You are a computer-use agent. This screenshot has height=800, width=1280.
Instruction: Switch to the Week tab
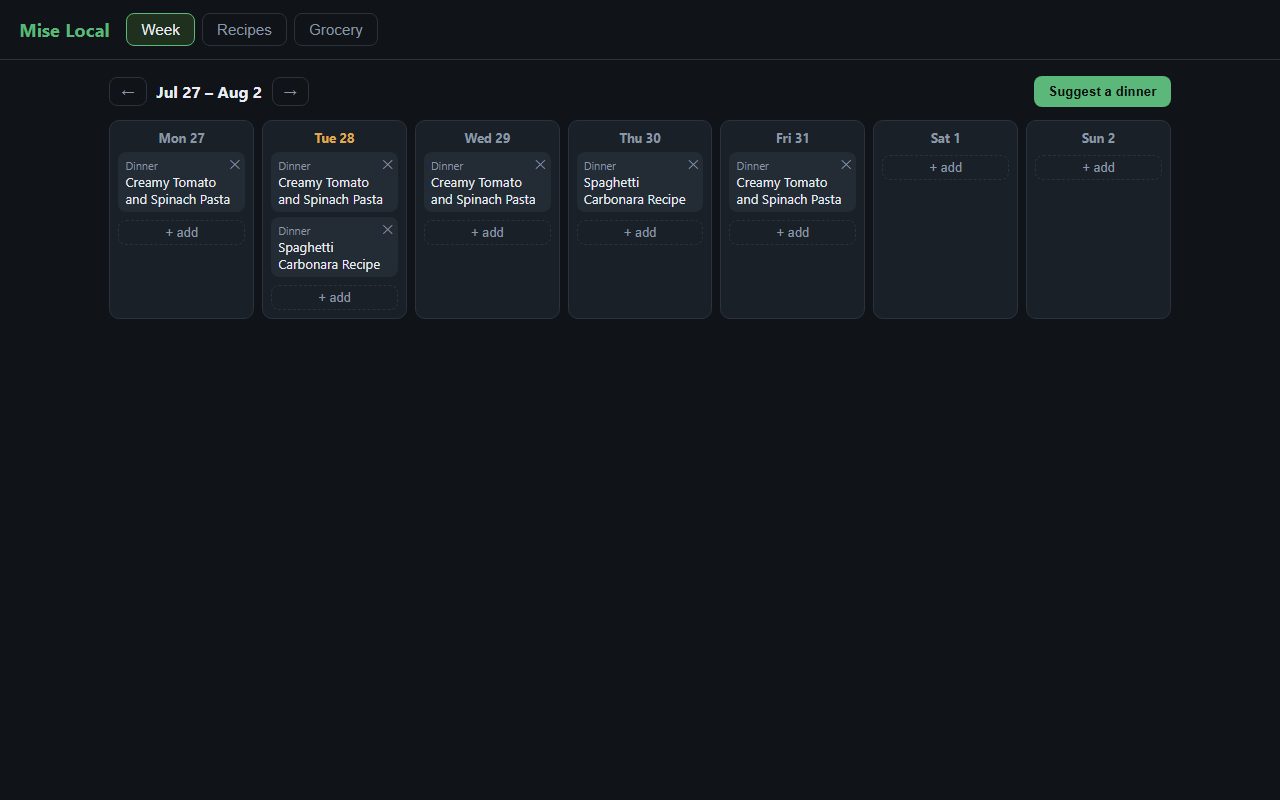pos(160,30)
